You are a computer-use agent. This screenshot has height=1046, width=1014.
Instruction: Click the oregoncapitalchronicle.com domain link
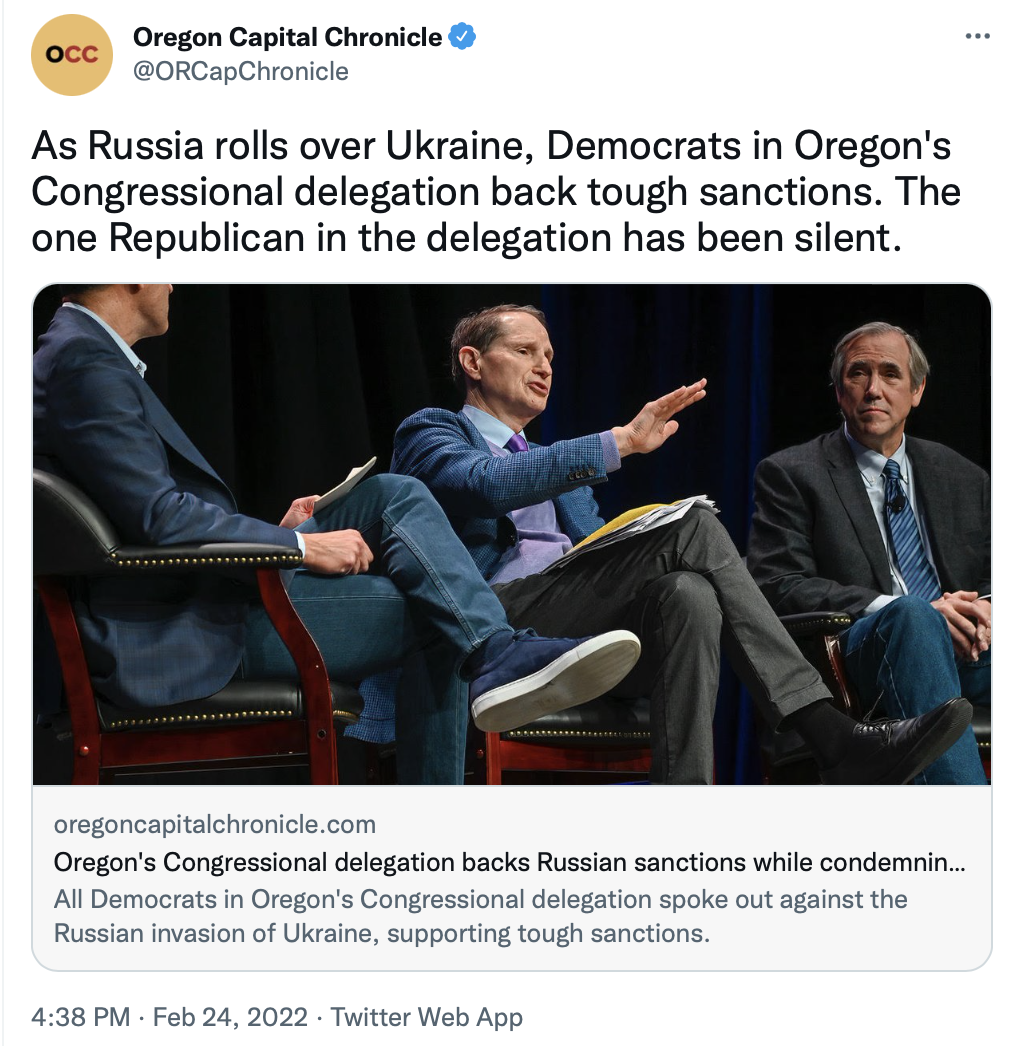pos(215,825)
